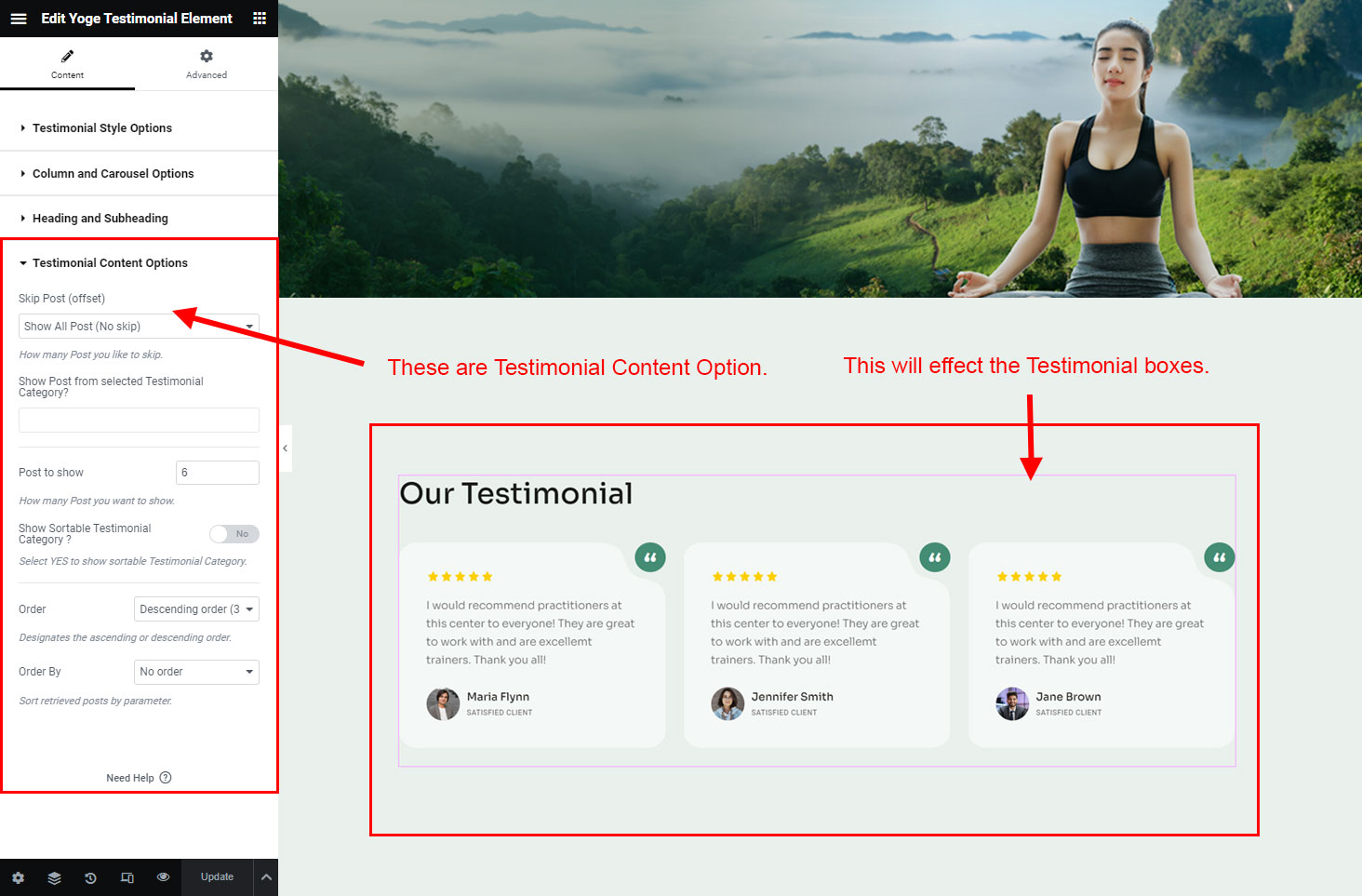
Task: Click the Post to show number field
Action: (217, 473)
